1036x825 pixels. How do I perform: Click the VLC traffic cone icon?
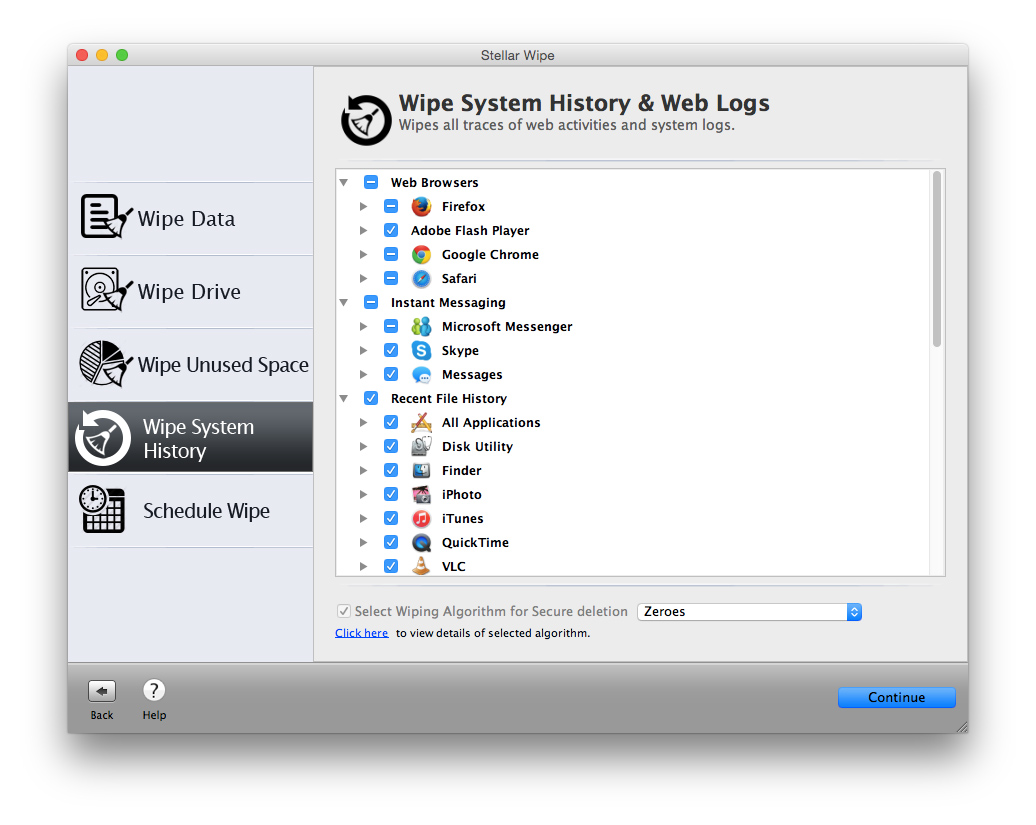coord(421,566)
